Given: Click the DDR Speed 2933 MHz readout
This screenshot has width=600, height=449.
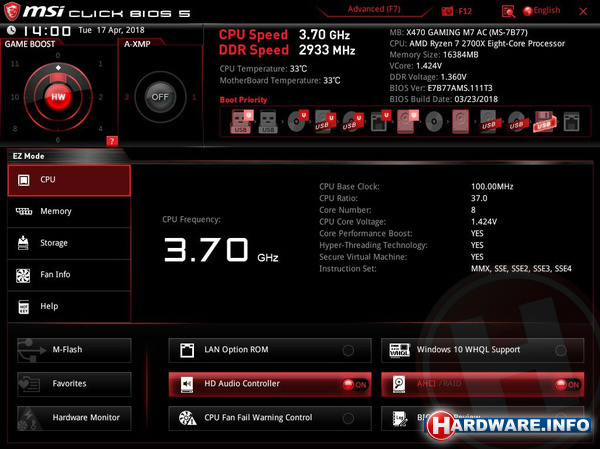Looking at the screenshot, I should [287, 50].
